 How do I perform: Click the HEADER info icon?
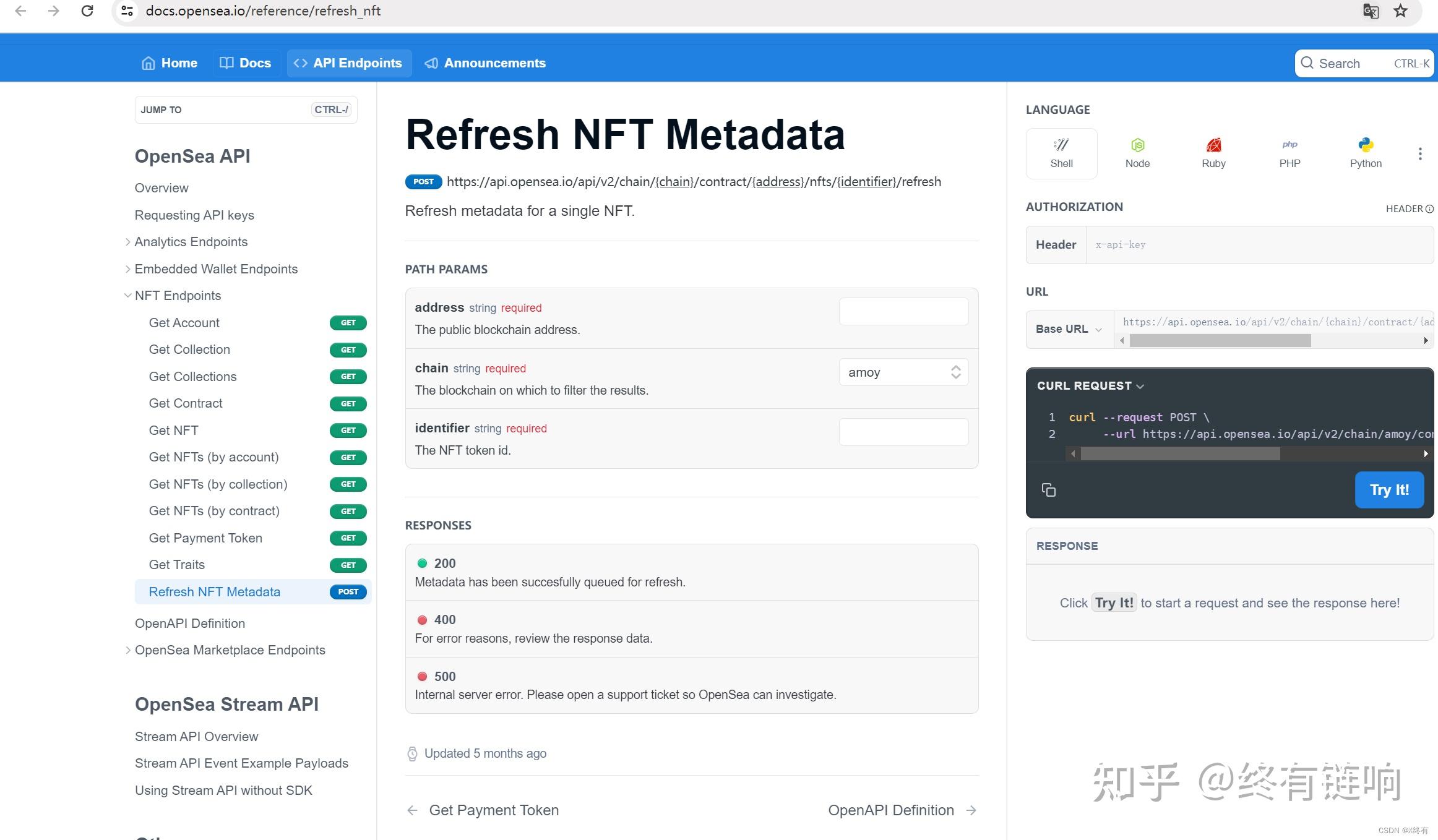click(1429, 209)
